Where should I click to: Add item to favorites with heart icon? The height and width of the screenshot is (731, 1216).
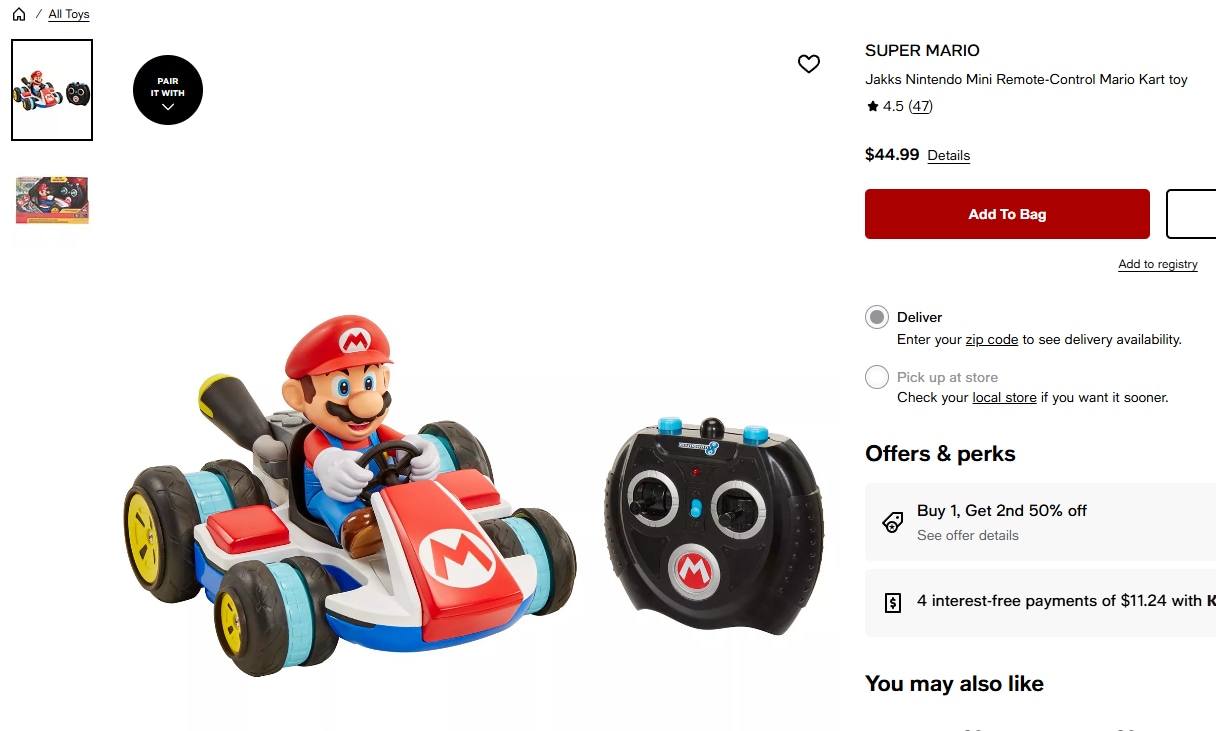809,64
